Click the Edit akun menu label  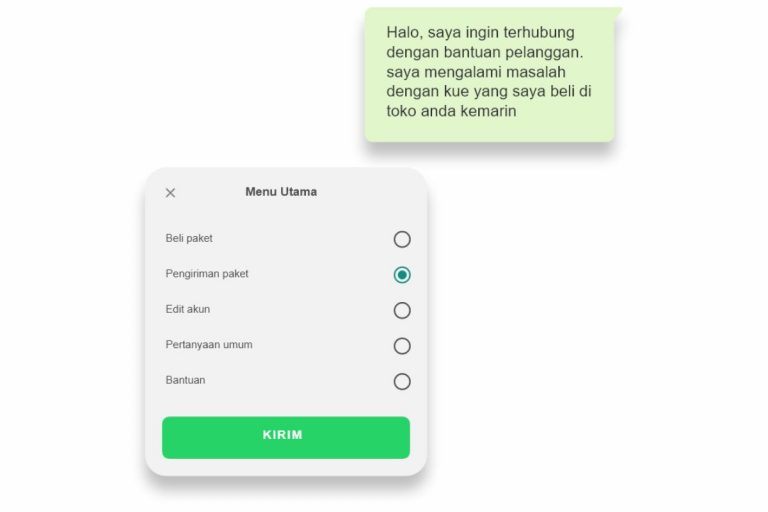point(188,309)
